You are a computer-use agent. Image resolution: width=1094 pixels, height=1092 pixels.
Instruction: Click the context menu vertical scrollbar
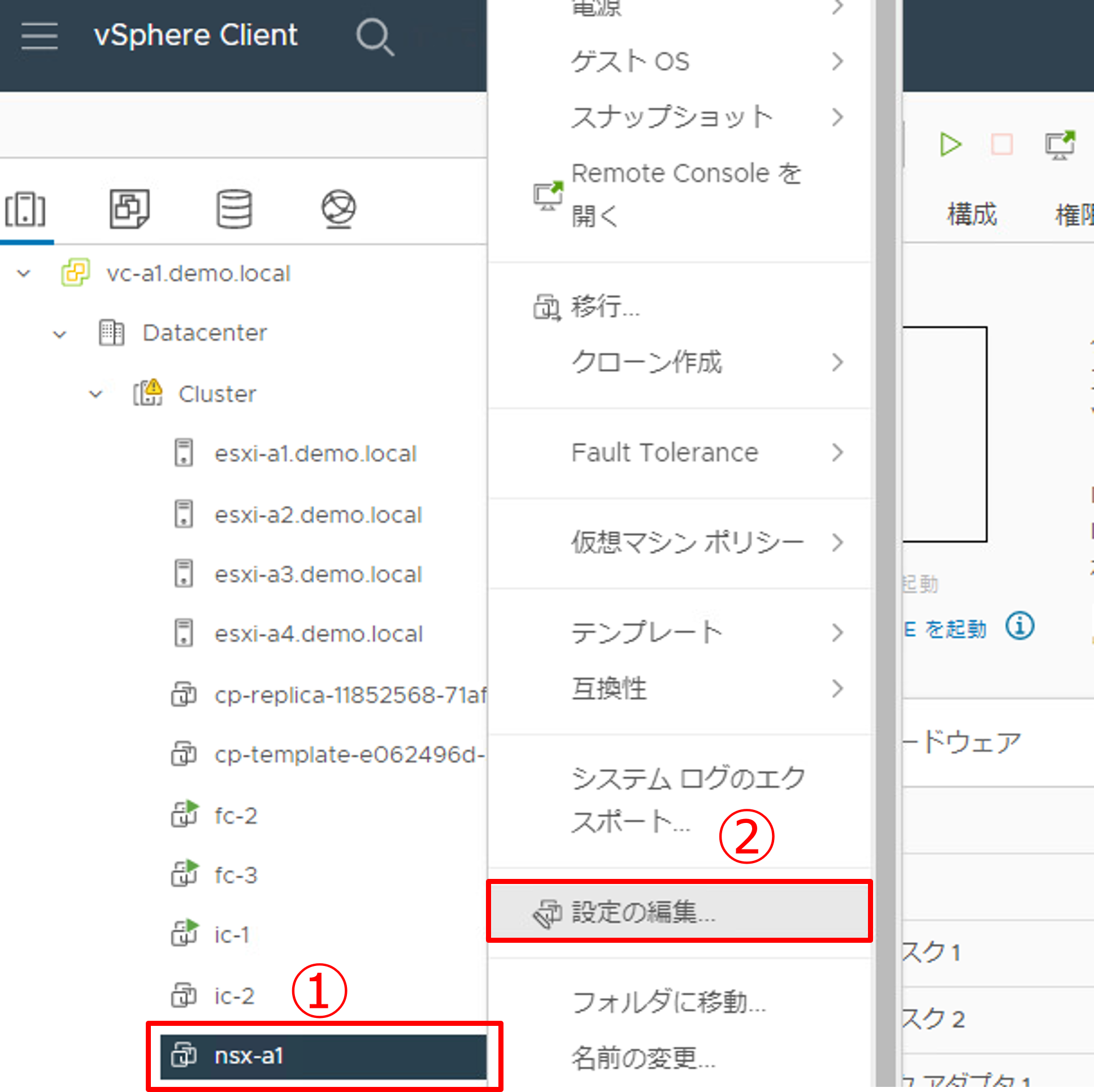click(x=885, y=544)
